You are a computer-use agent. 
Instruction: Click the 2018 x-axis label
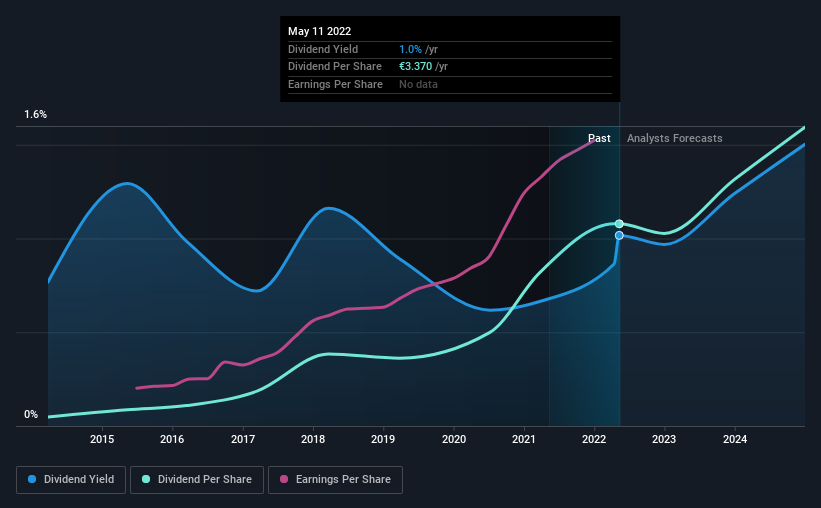coord(313,439)
